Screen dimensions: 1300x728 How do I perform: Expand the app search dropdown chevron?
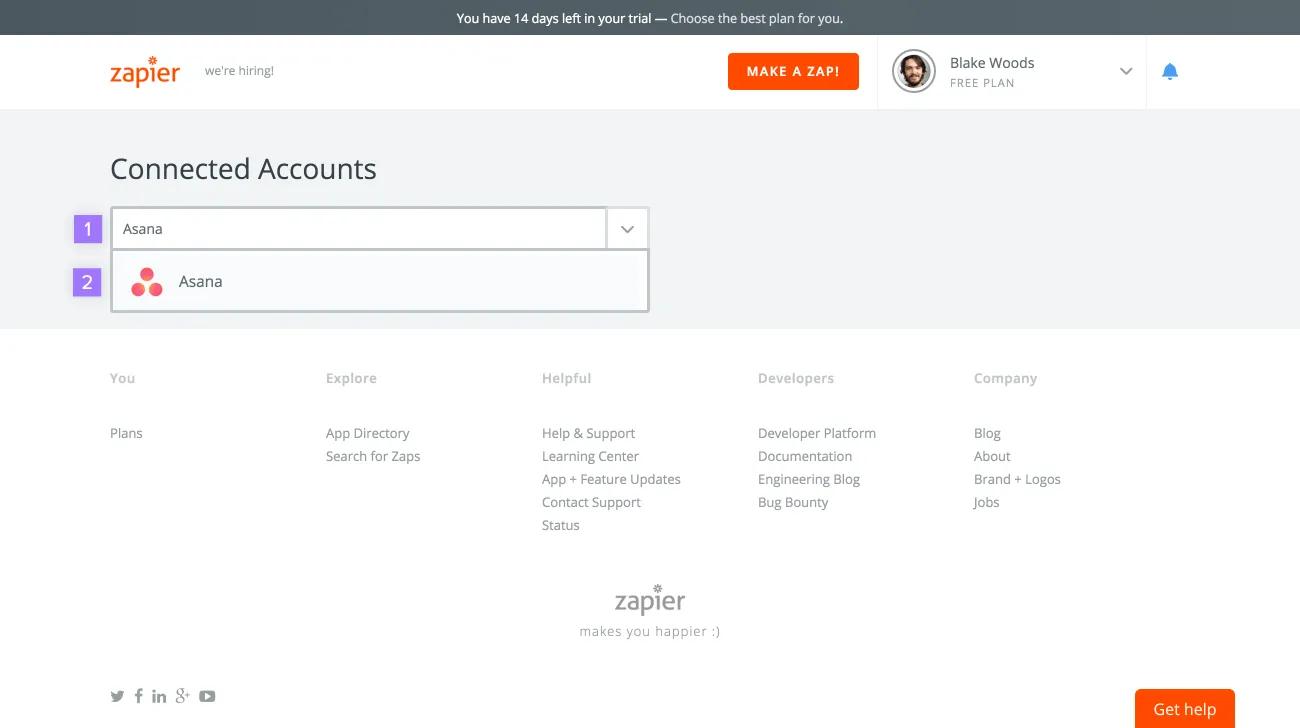click(x=627, y=228)
